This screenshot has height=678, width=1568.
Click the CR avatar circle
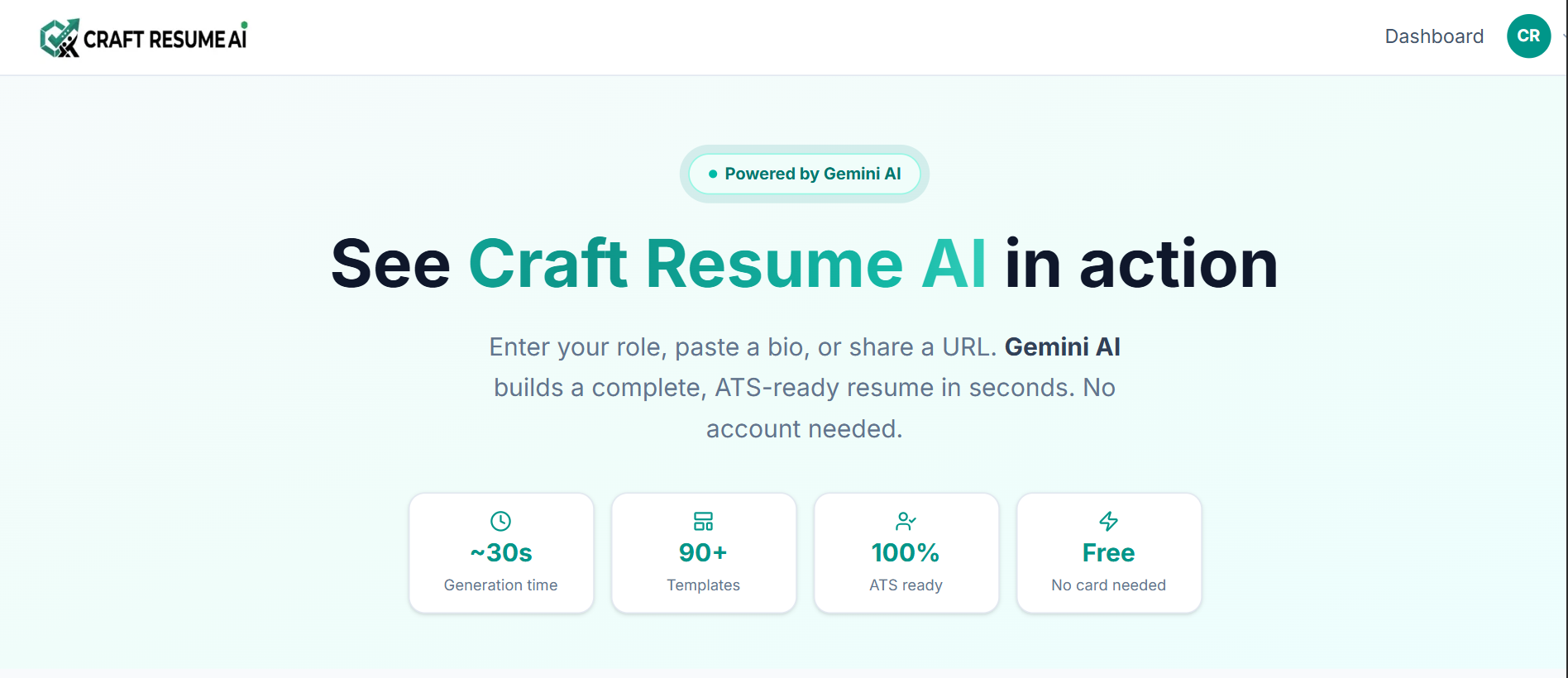coord(1528,36)
